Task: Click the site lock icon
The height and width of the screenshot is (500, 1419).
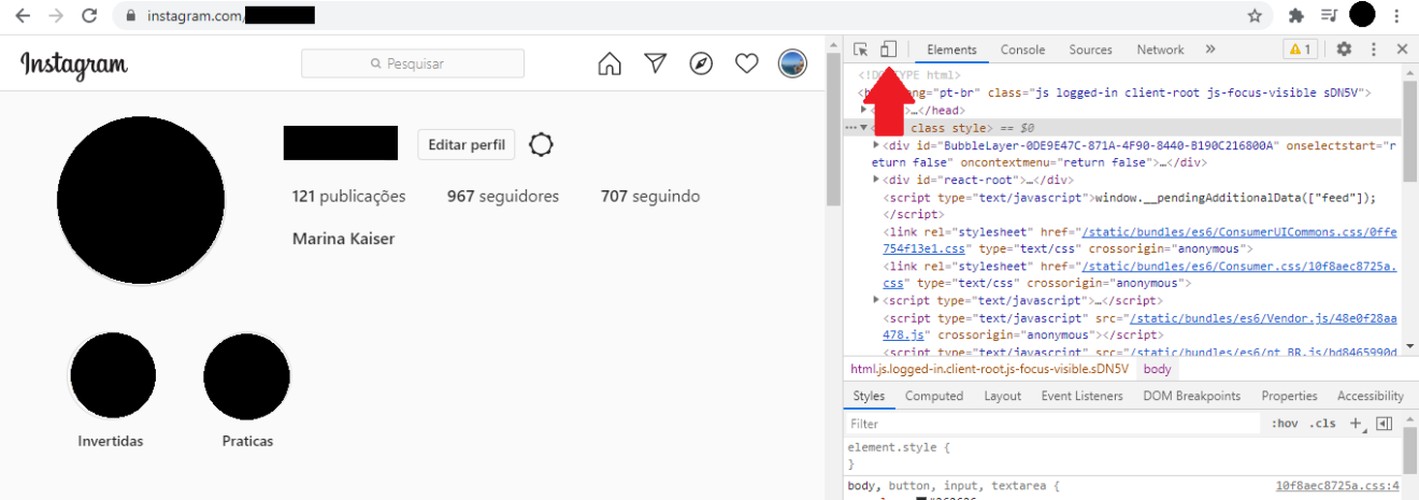Action: point(131,16)
